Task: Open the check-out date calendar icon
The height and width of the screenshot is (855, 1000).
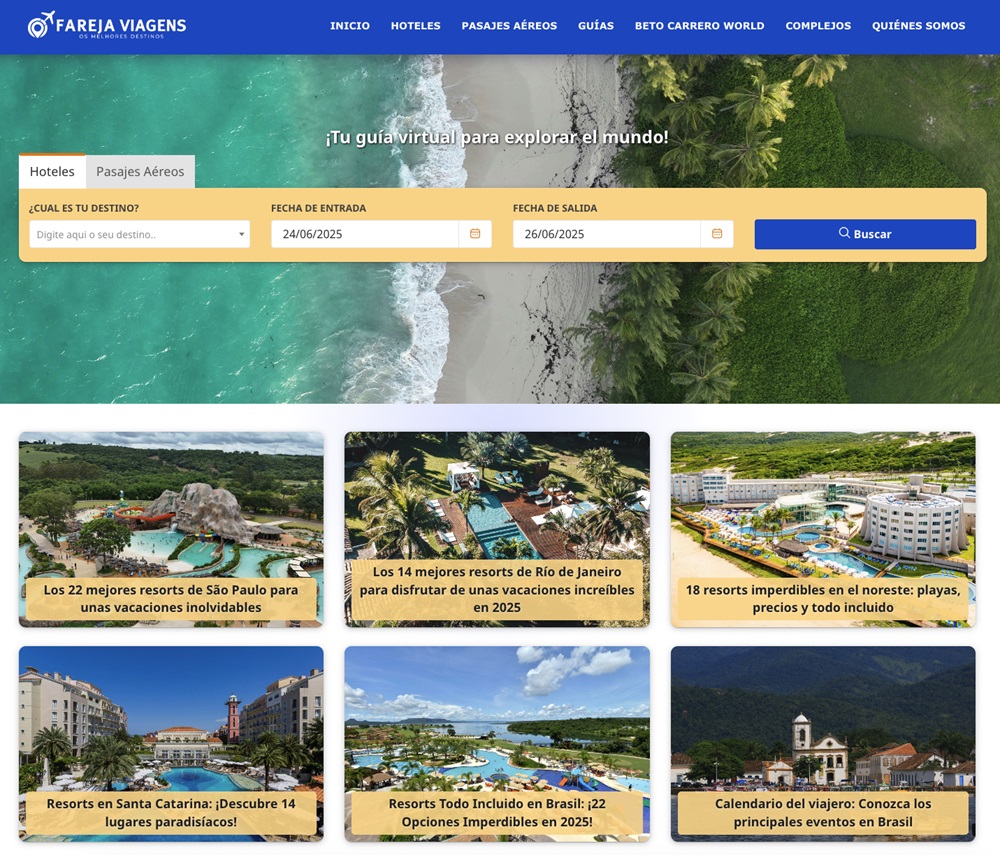Action: coord(717,234)
